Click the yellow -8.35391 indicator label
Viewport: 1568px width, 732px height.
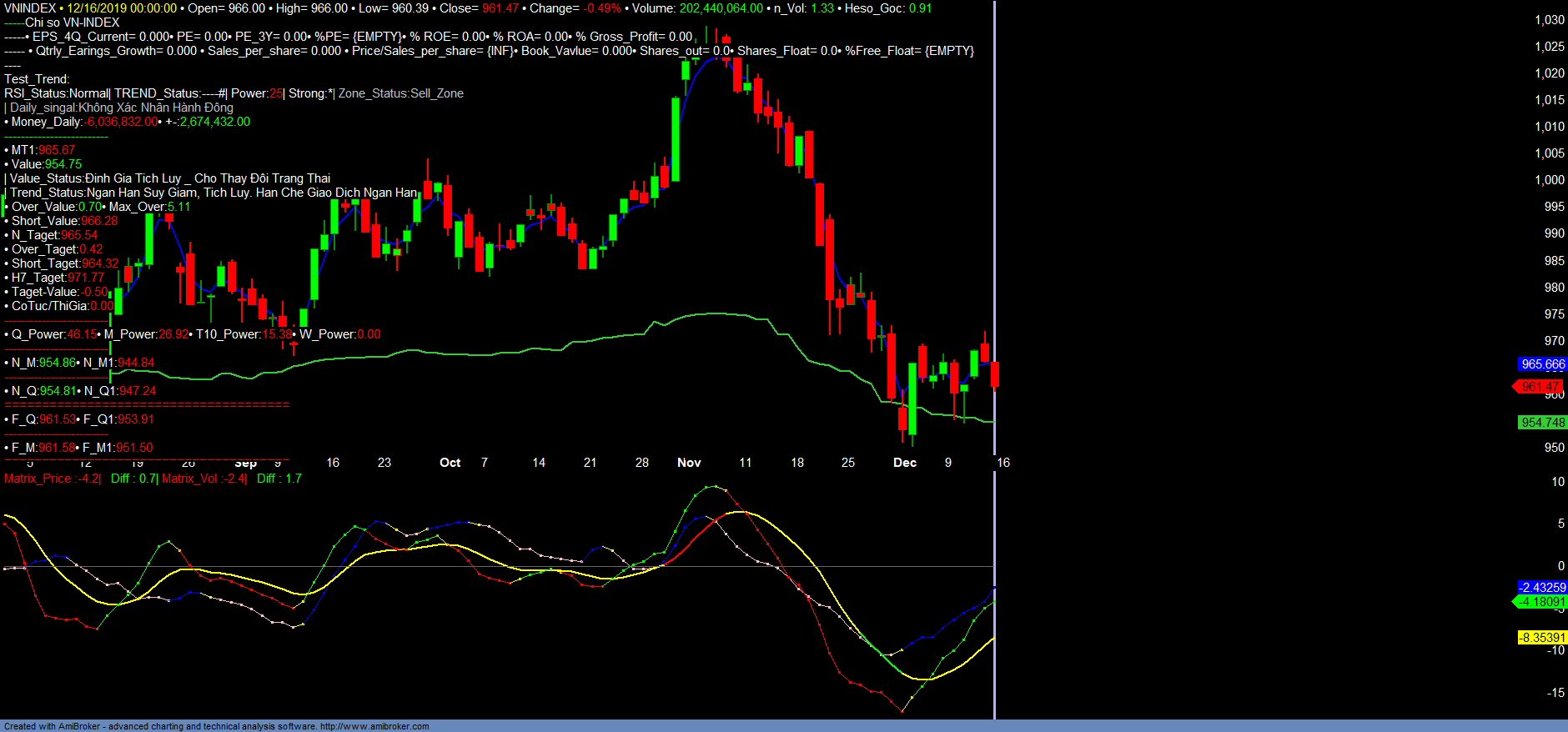pyautogui.click(x=1541, y=638)
